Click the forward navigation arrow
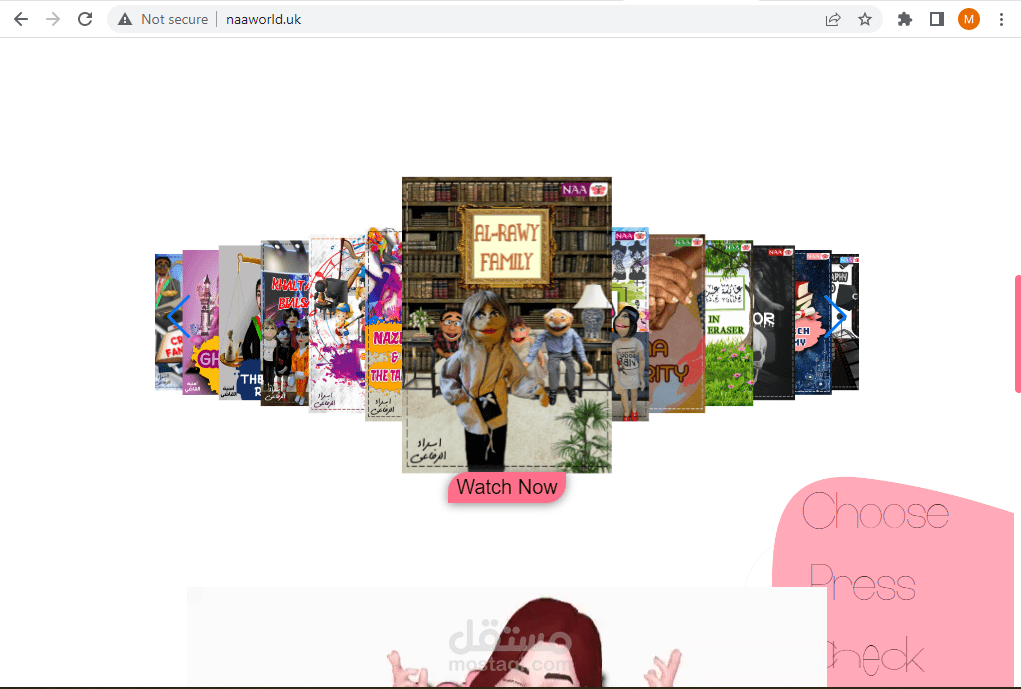 pos(53,20)
